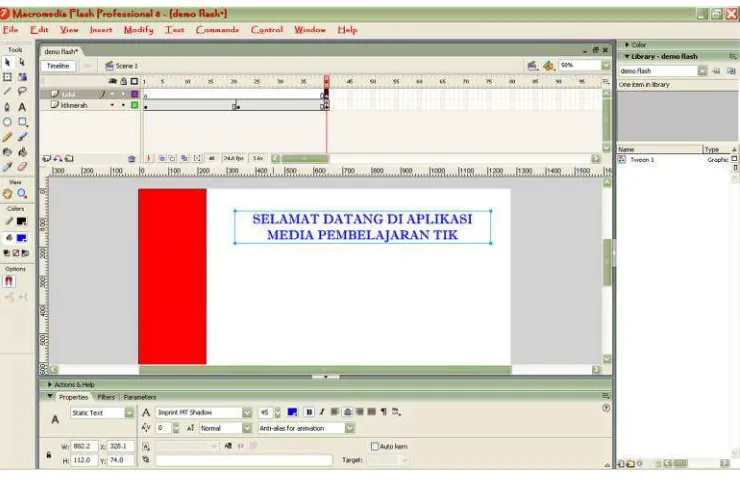Image resolution: width=740 pixels, height=482 pixels.
Task: Select the Eyedropper tool
Action: pyautogui.click(x=8, y=167)
